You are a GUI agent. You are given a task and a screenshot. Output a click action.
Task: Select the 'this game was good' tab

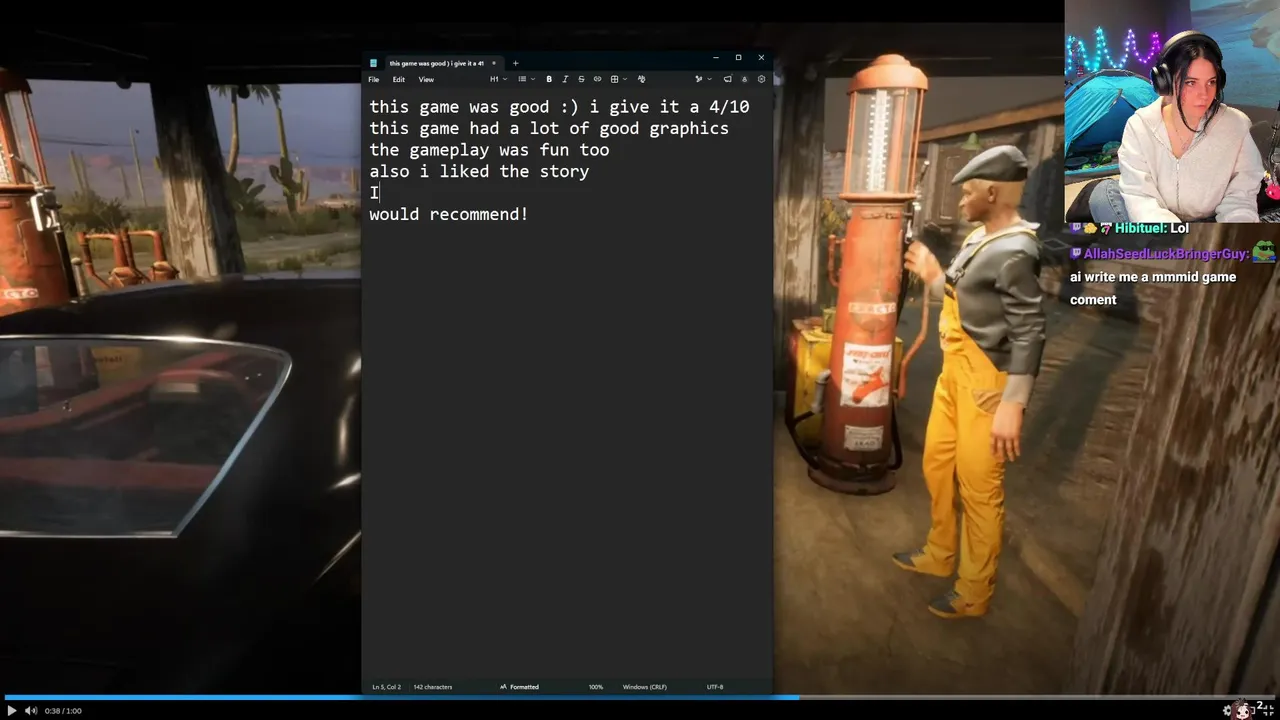click(x=436, y=63)
